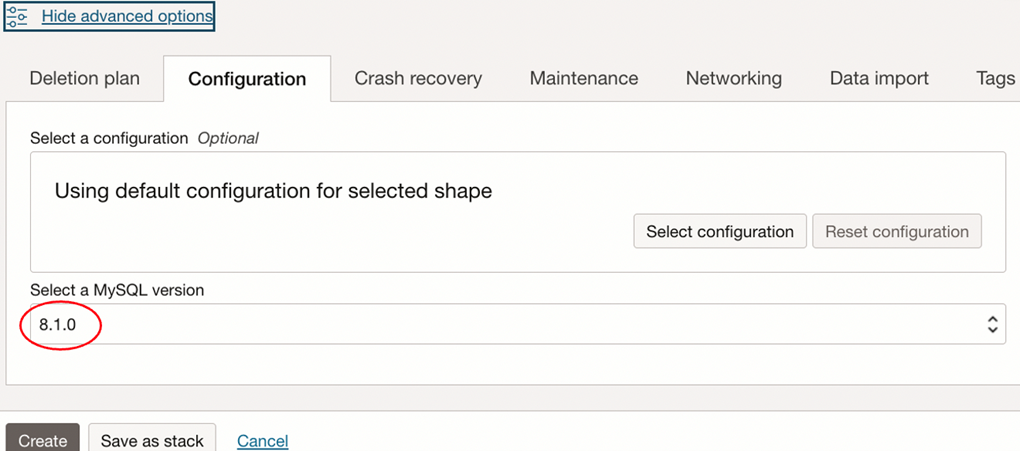Switch to the Data import tab
Image resolution: width=1020 pixels, height=451 pixels.
pos(879,78)
